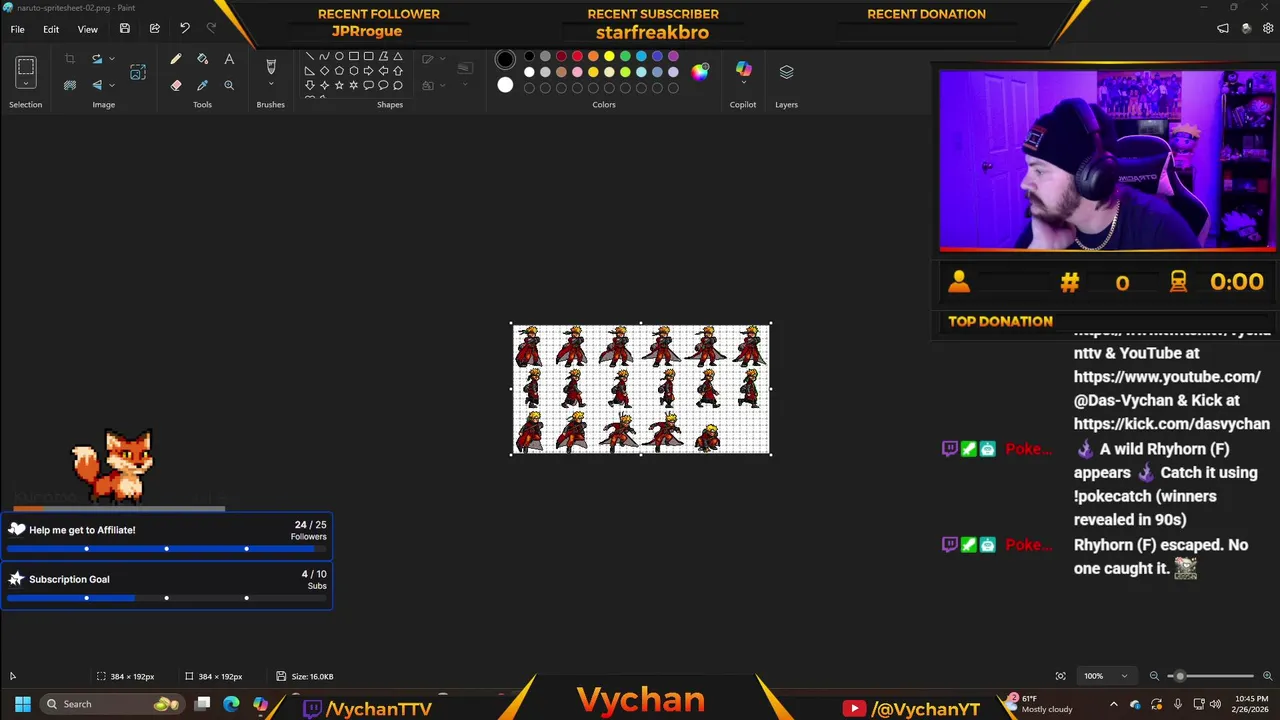Image resolution: width=1280 pixels, height=720 pixels.
Task: Select Color 2 white secondary swatch
Action: coord(505,86)
